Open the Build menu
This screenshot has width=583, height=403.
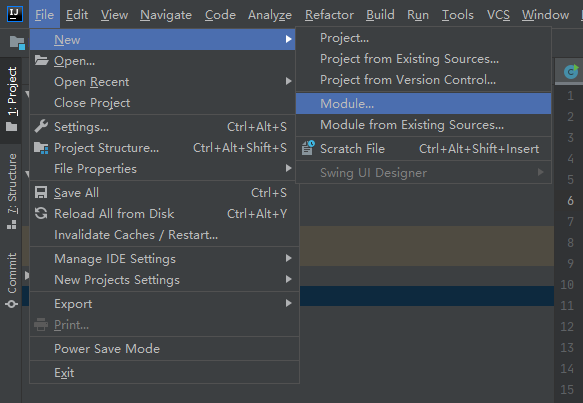click(380, 15)
